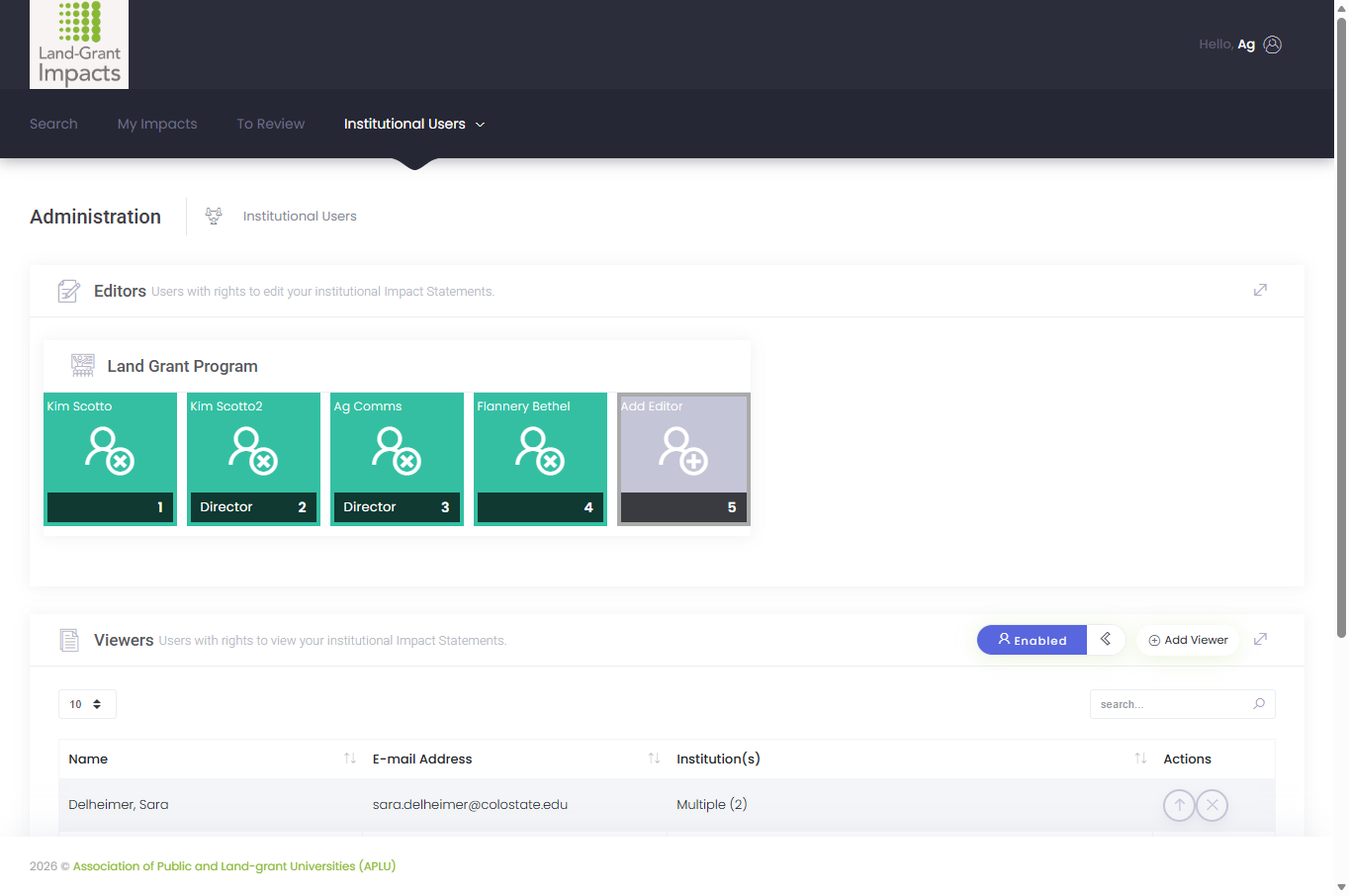Click the Land Grant Program icon

coord(83,365)
